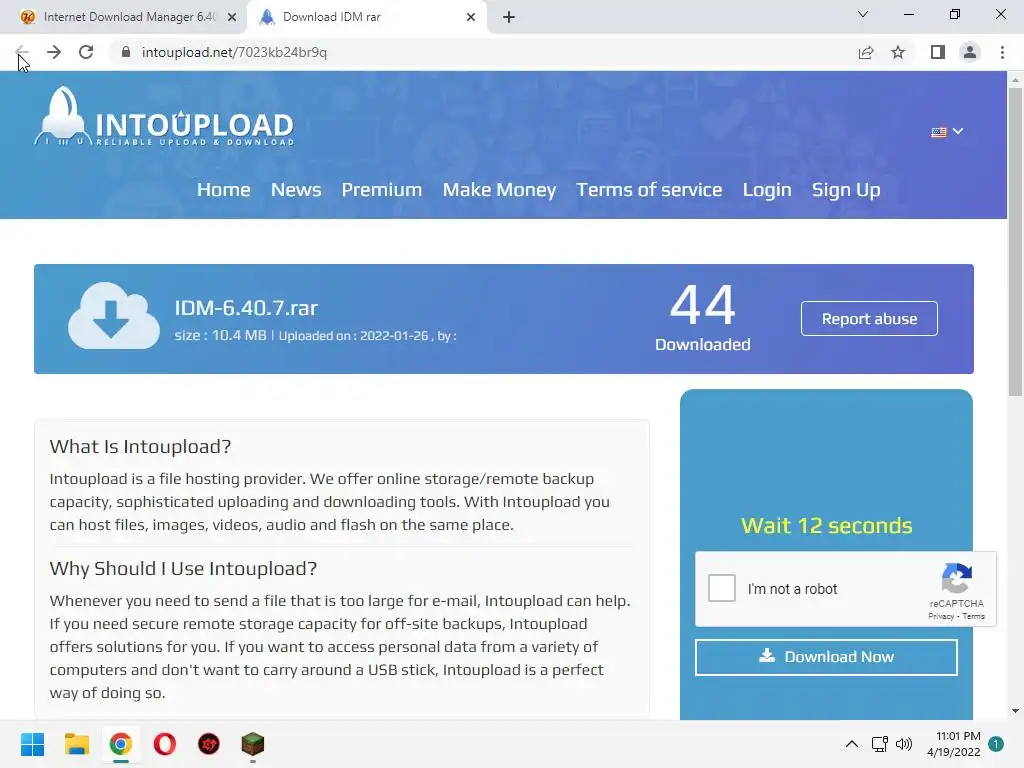Open Terms of service page

[649, 189]
